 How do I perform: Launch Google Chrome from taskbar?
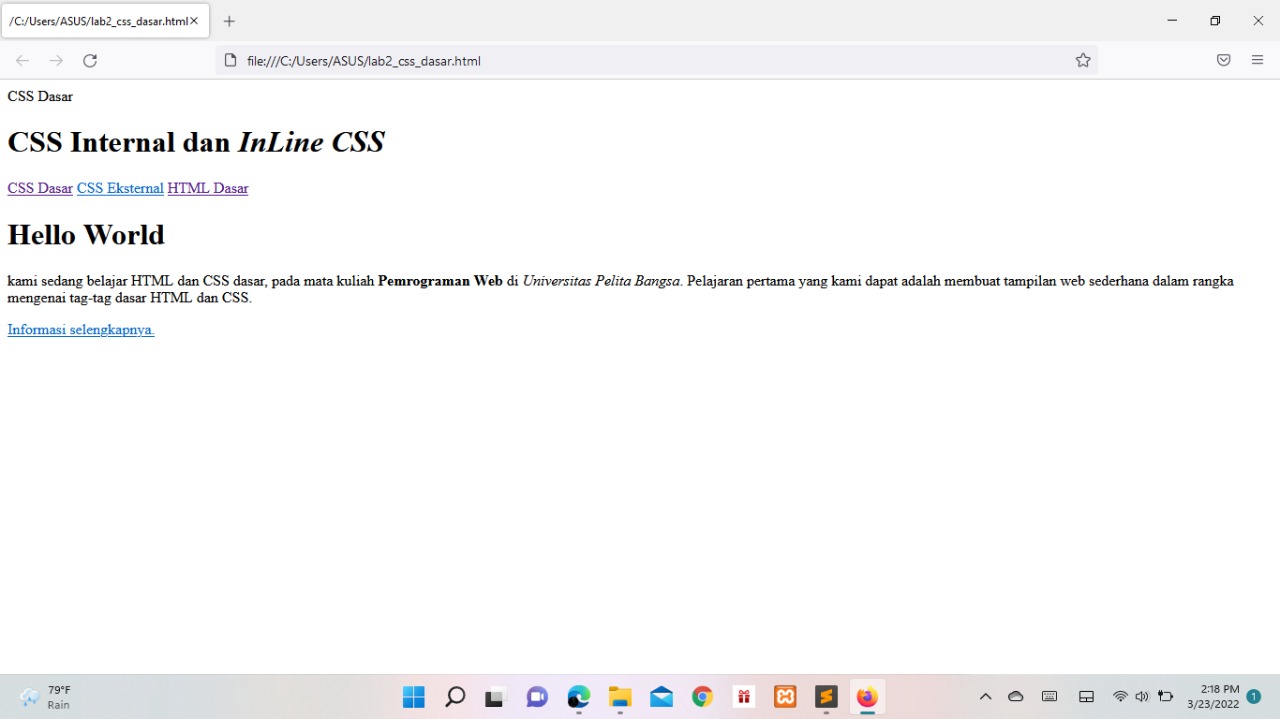[702, 697]
